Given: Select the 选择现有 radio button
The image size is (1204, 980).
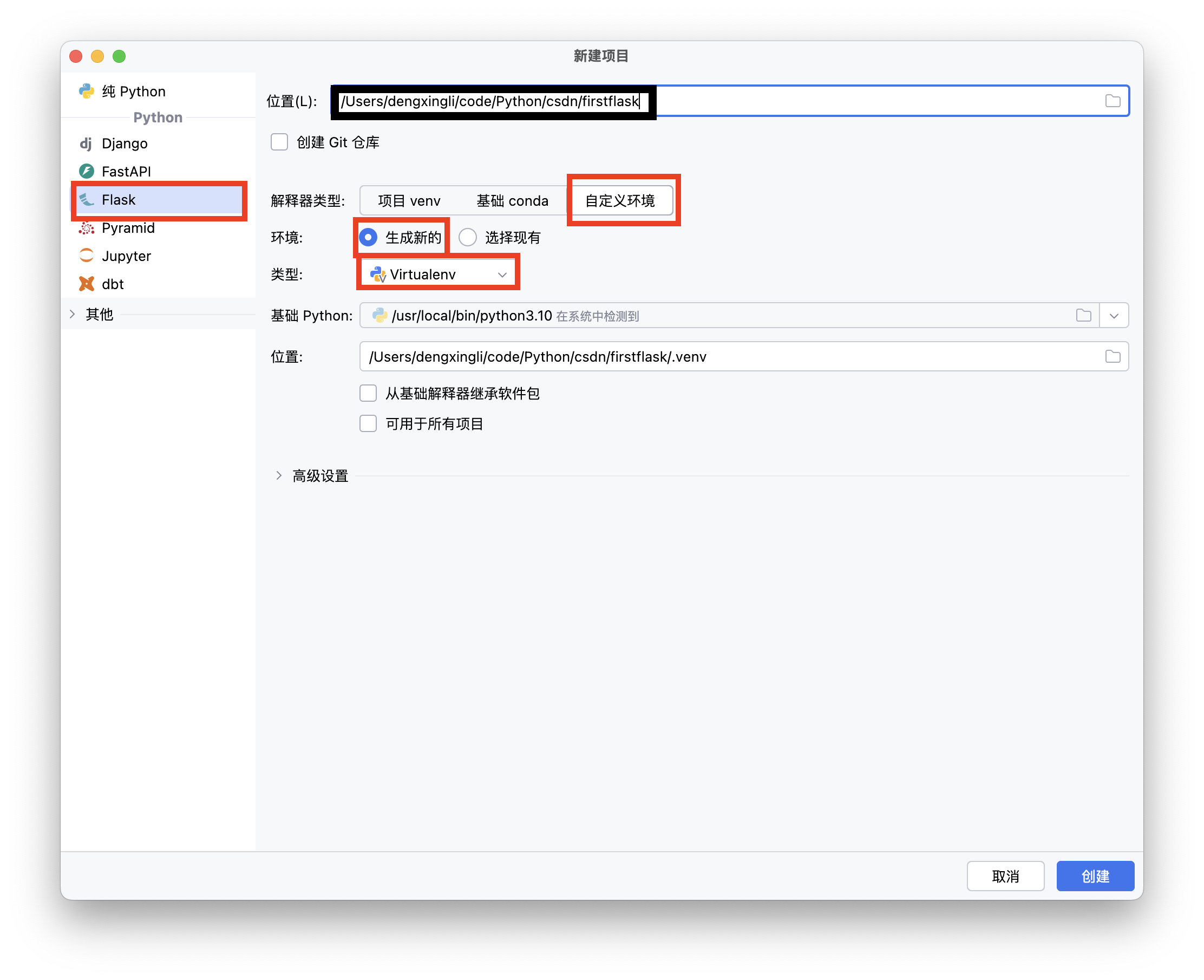Looking at the screenshot, I should [x=467, y=238].
